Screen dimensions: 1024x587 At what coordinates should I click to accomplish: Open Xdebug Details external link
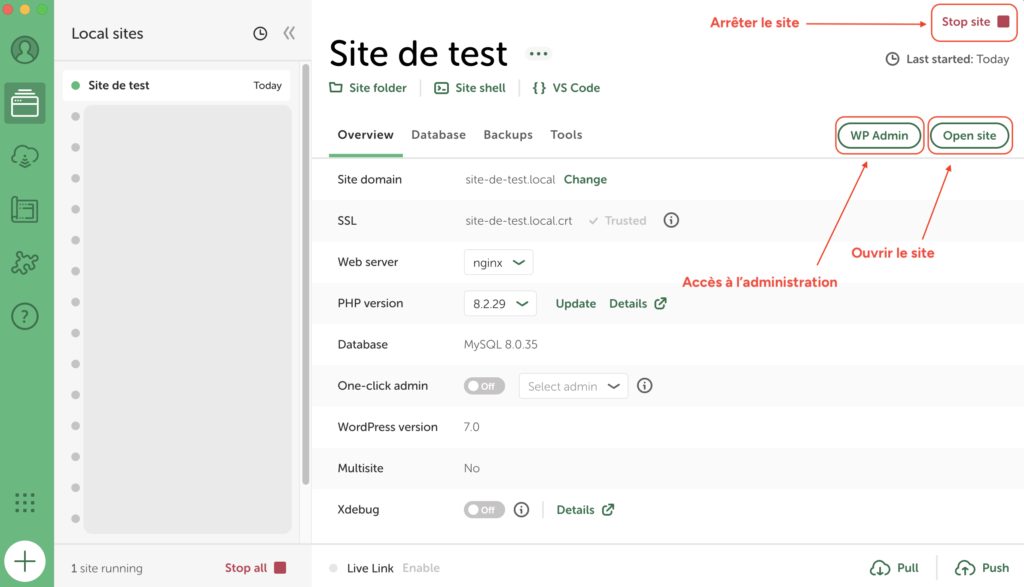pos(585,510)
